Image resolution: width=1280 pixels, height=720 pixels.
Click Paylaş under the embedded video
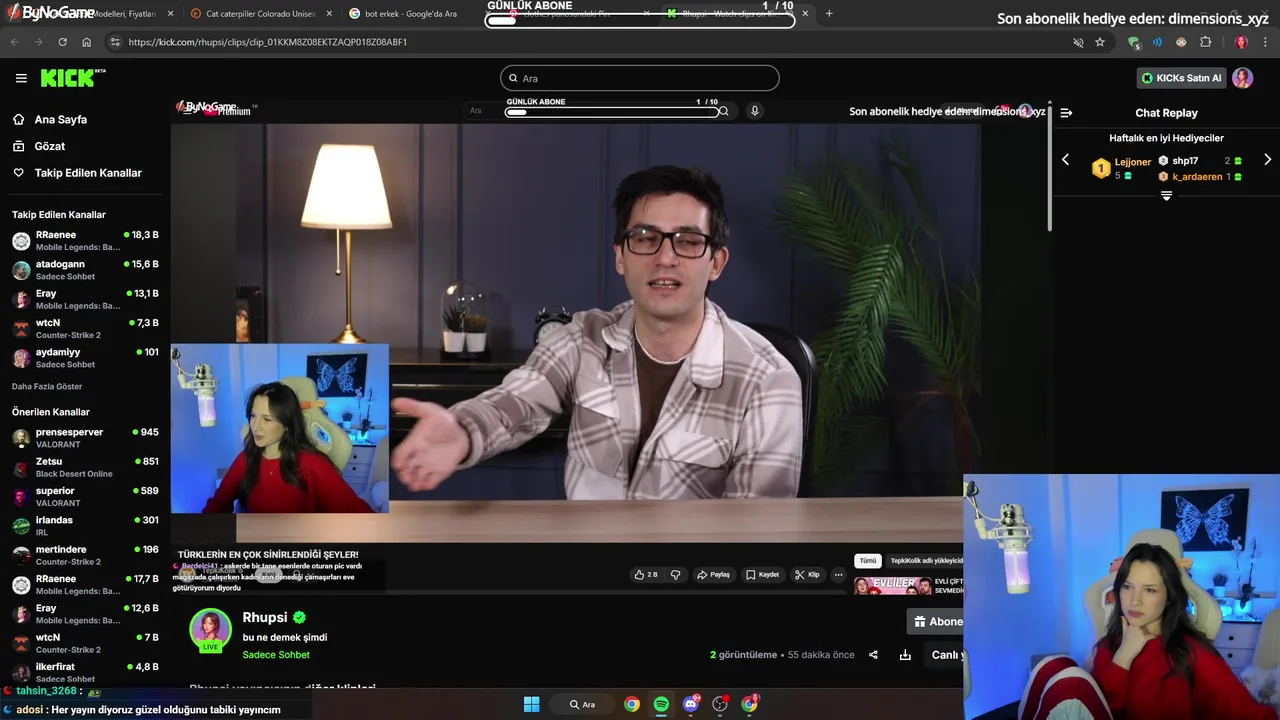(713, 575)
